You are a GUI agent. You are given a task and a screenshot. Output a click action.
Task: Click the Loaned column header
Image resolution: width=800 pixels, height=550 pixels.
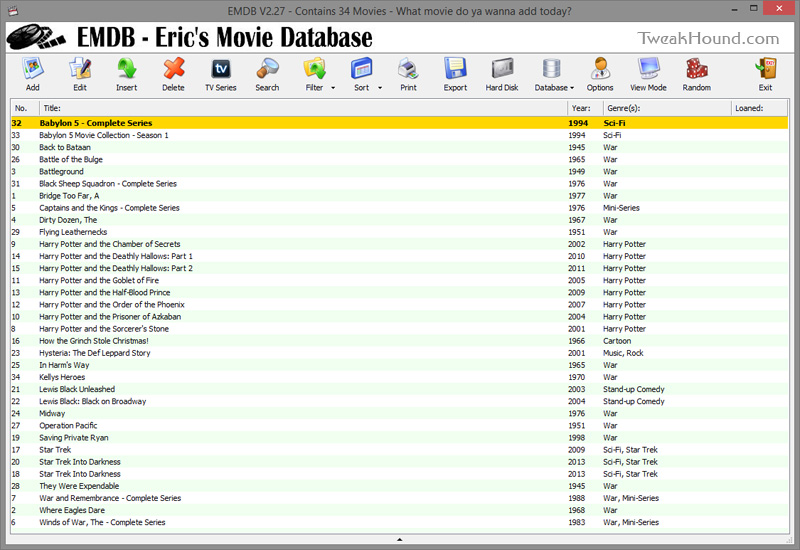coord(759,108)
